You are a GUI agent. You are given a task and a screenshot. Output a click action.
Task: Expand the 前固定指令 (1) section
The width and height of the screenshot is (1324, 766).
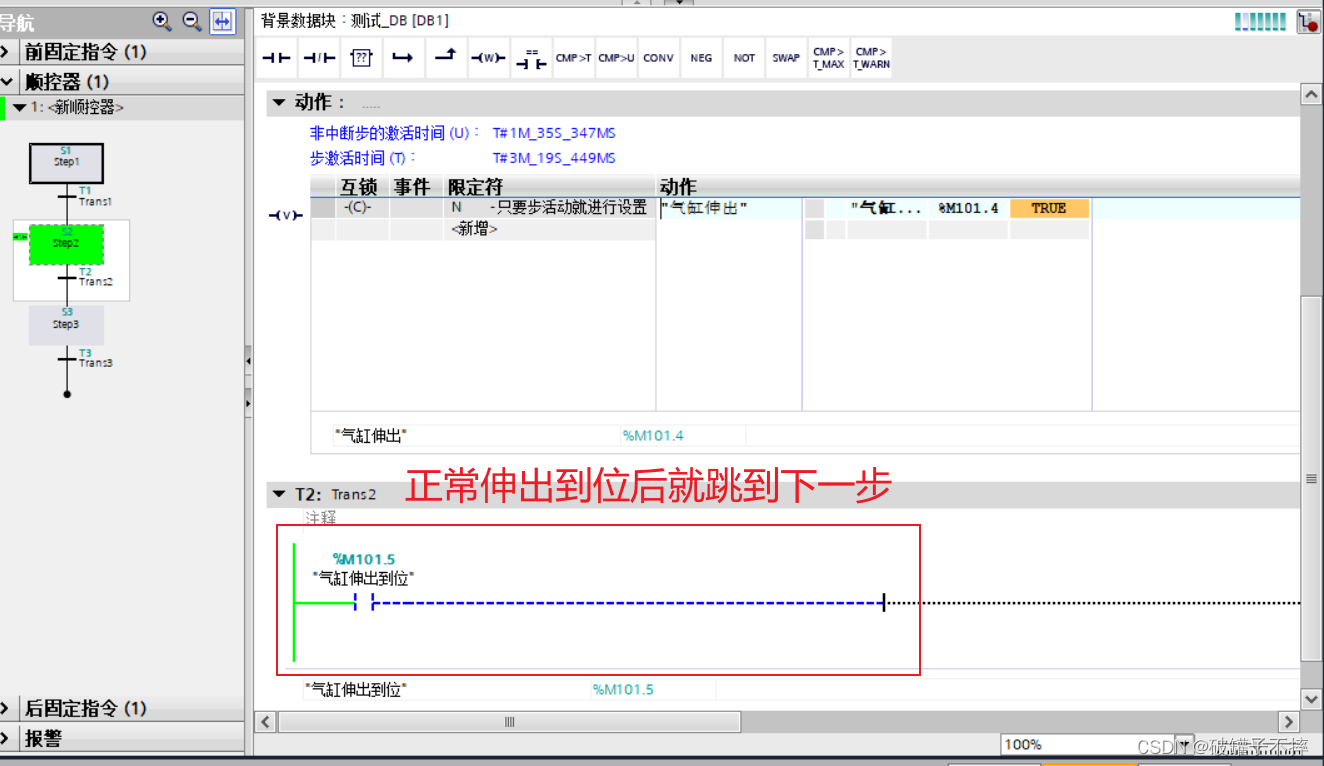6,51
